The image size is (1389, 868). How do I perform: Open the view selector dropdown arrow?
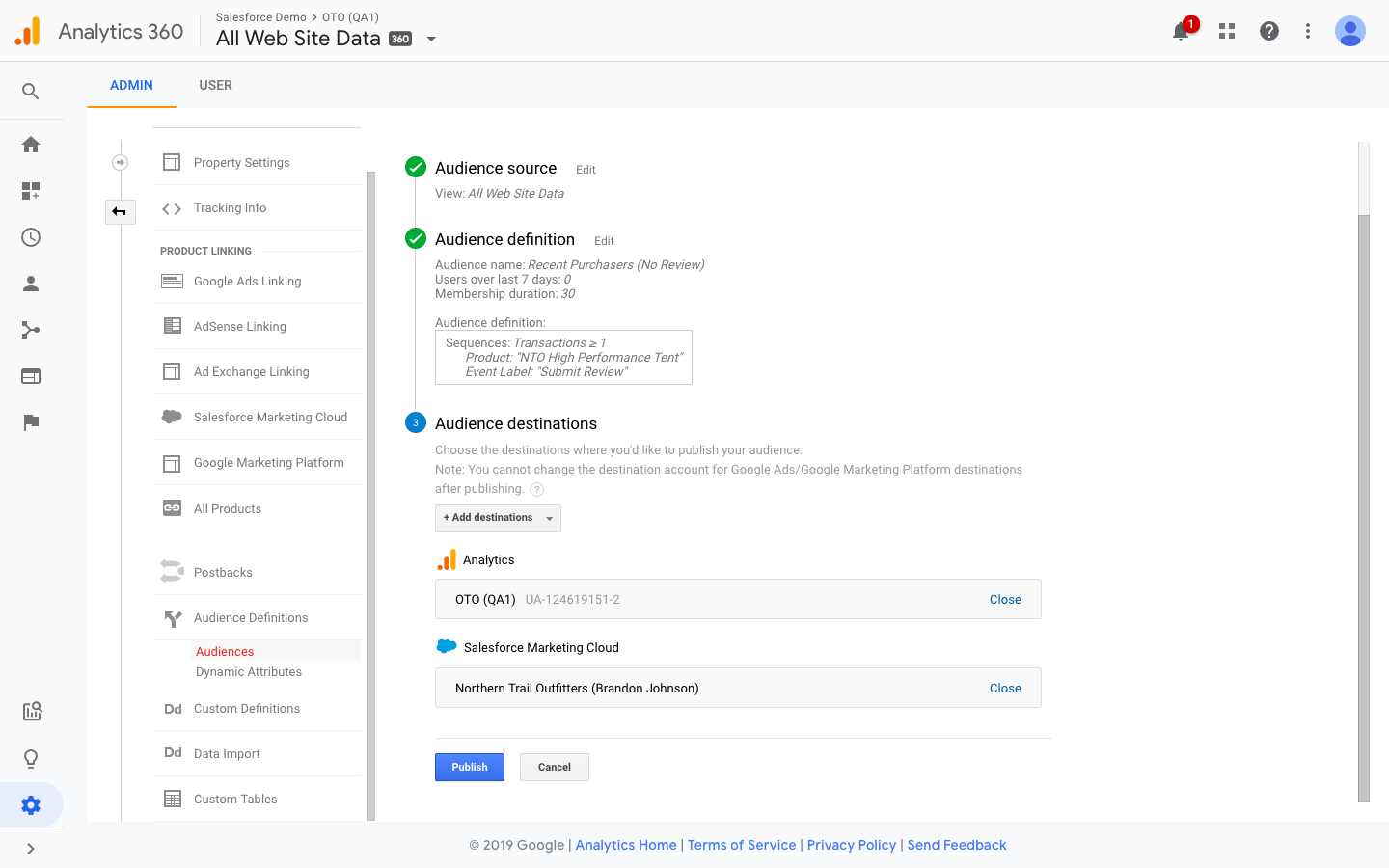click(x=431, y=40)
